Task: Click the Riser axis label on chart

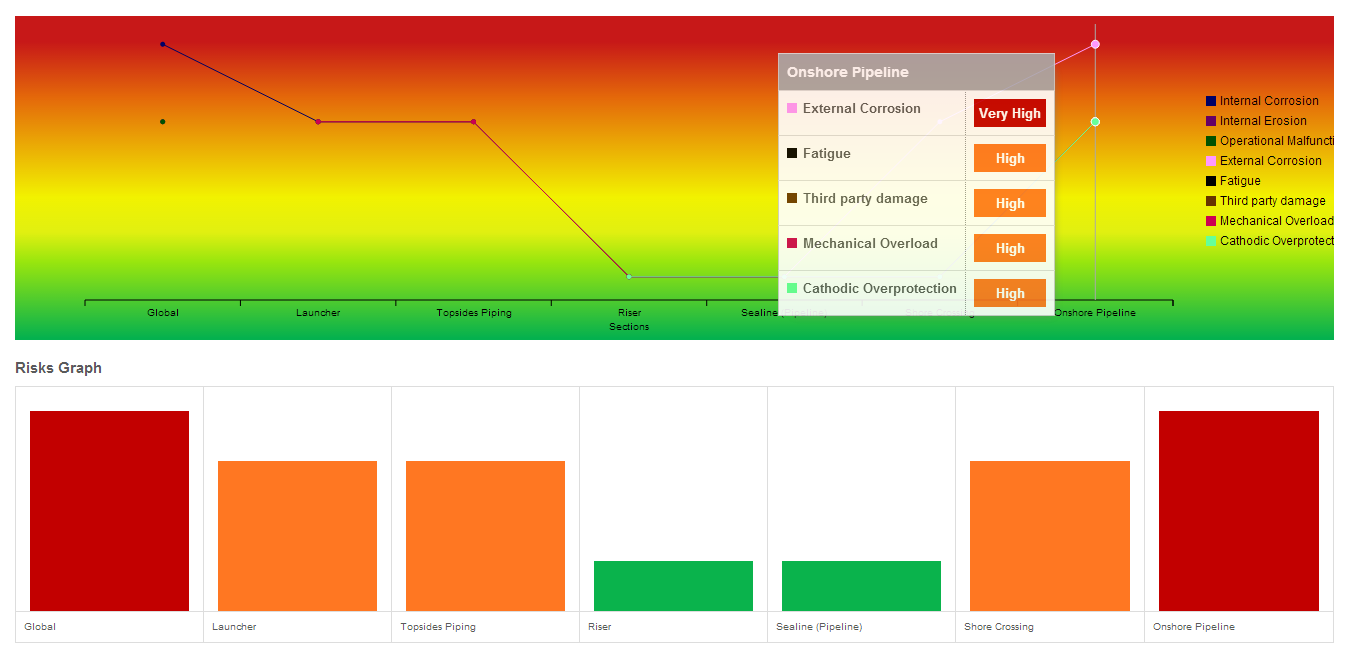Action: [x=629, y=313]
